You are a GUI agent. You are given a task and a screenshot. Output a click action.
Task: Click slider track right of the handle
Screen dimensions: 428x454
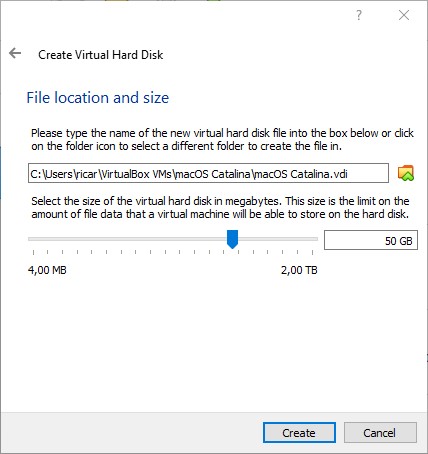point(278,239)
